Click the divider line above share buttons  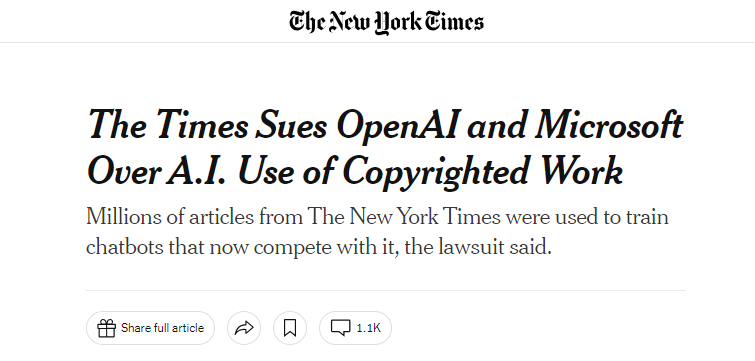click(386, 290)
